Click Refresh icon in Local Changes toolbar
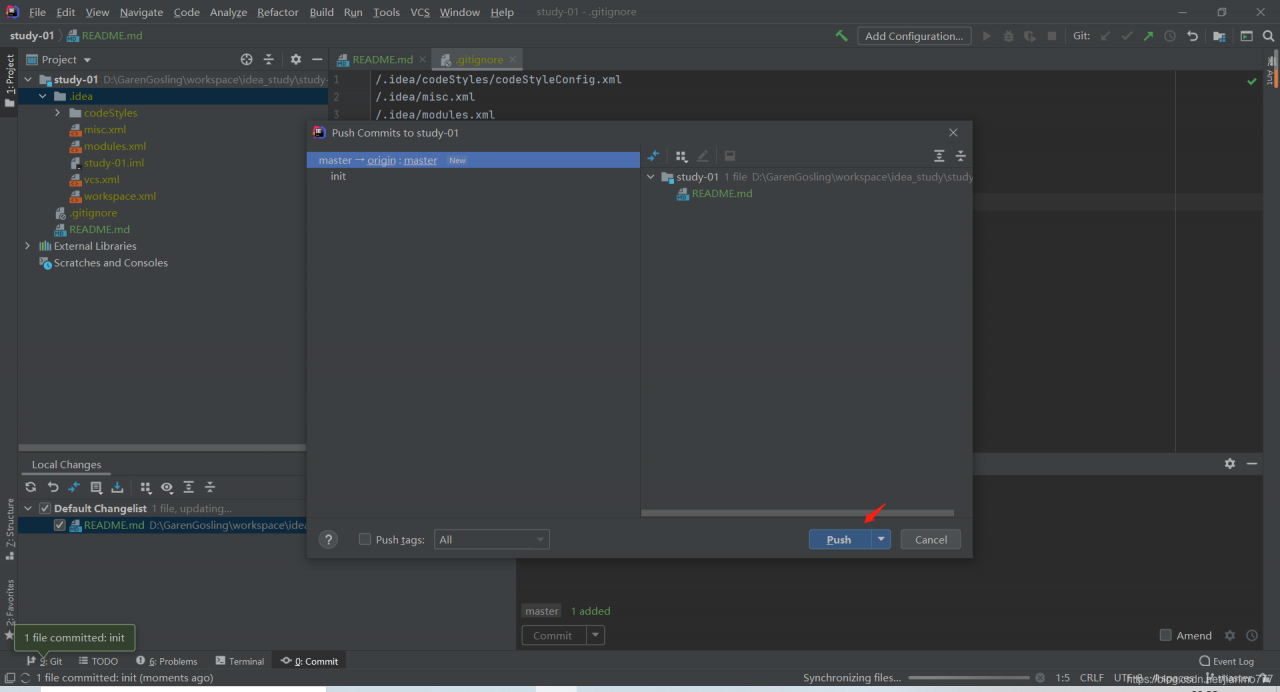The image size is (1280, 692). tap(31, 487)
